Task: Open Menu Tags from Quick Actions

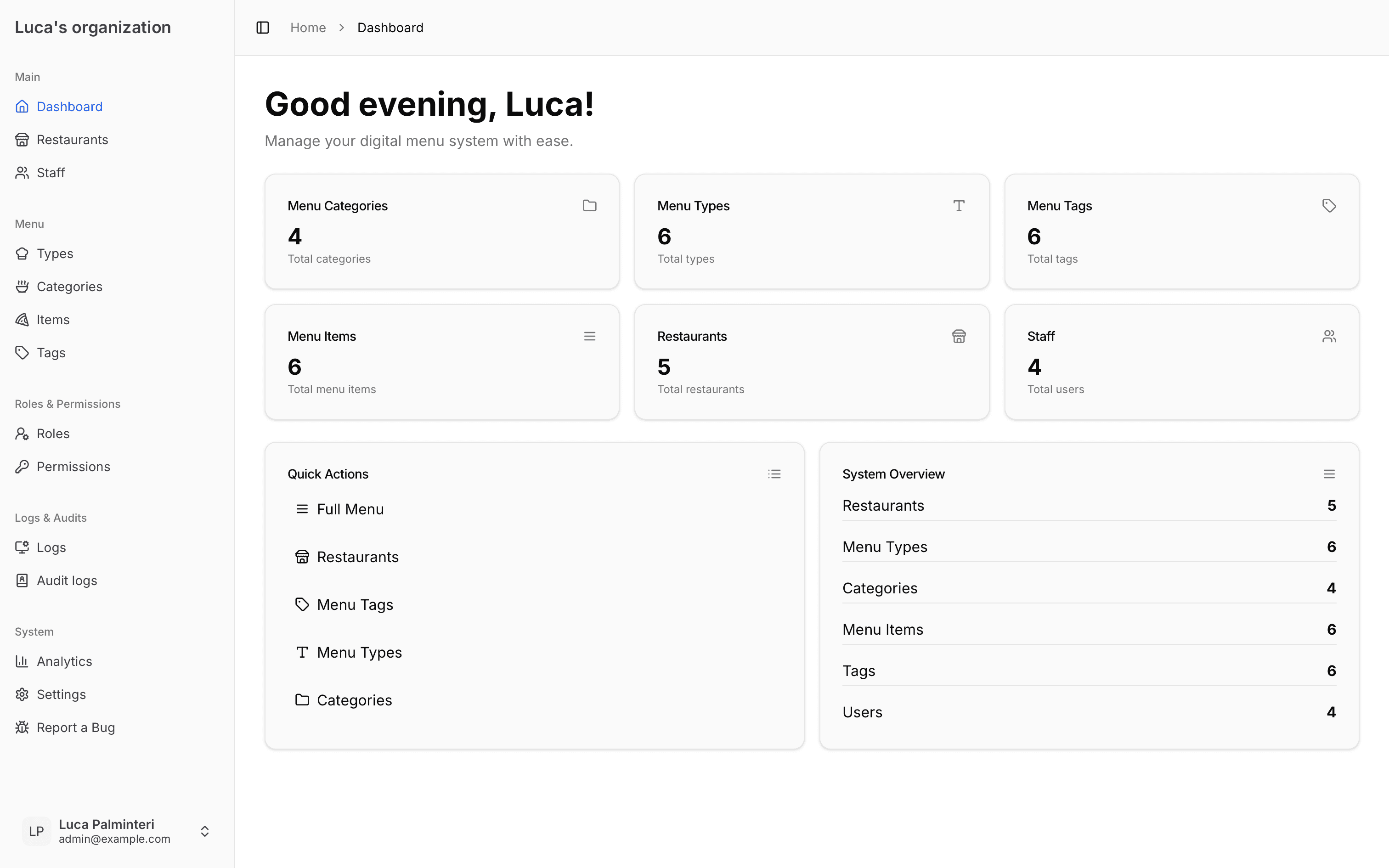Action: pos(355,604)
